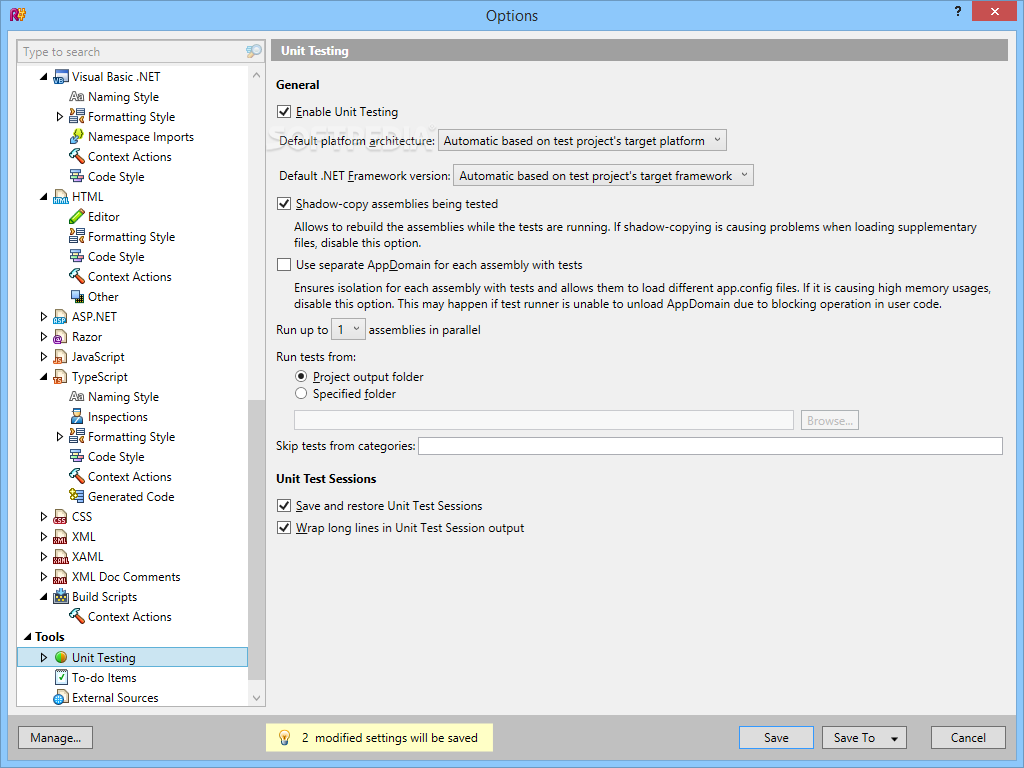Open the Save To dropdown arrow
This screenshot has width=1024, height=768.
[894, 739]
